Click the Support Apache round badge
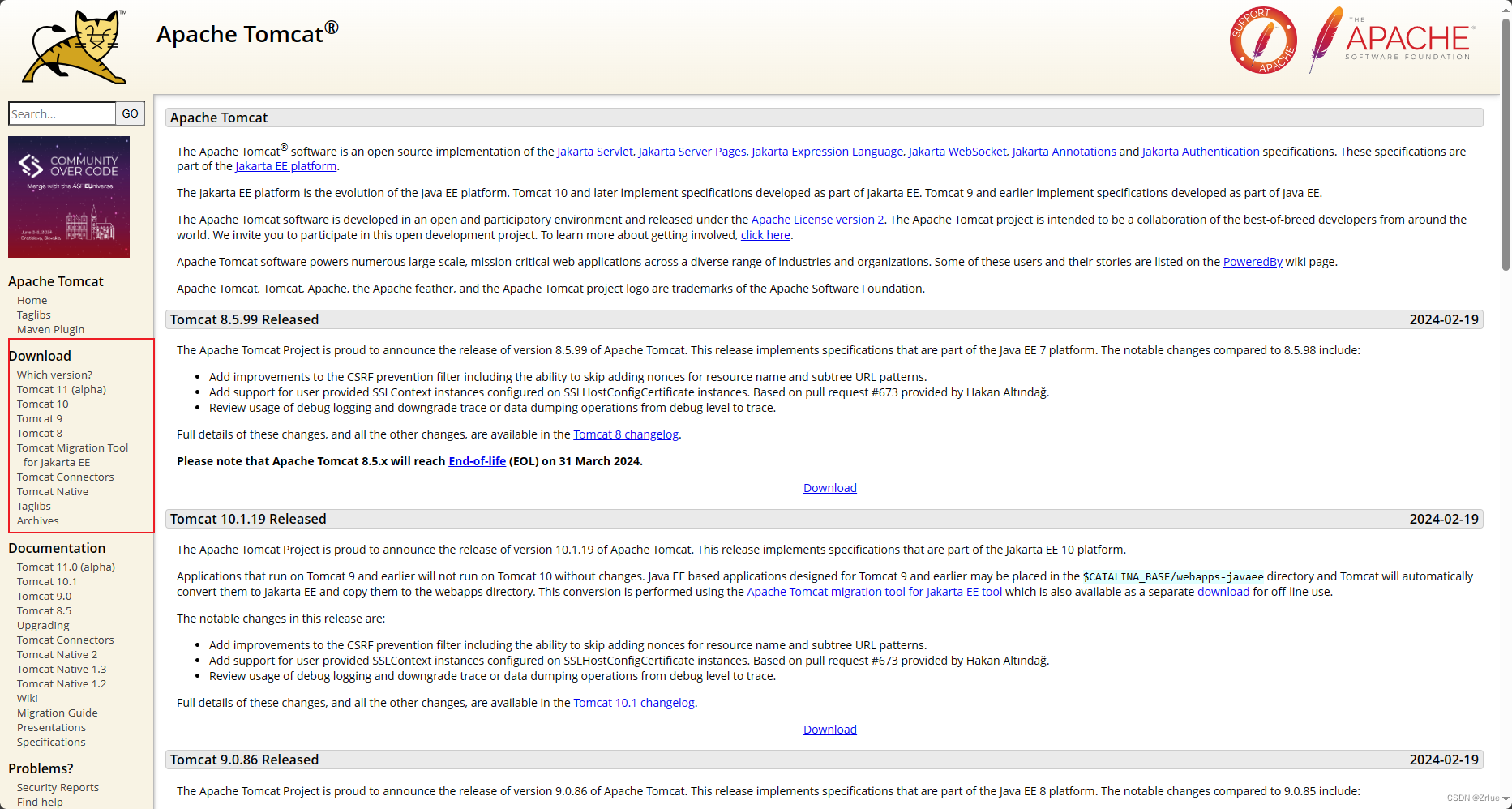The width and height of the screenshot is (1512, 809). [1262, 41]
